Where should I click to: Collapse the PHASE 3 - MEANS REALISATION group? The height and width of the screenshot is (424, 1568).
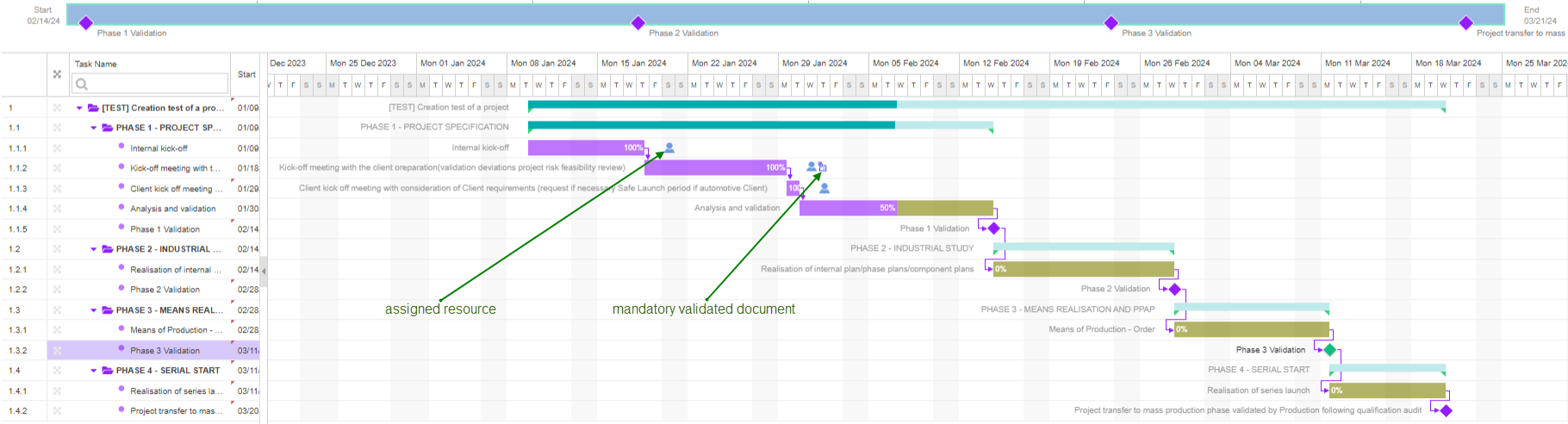(x=94, y=310)
